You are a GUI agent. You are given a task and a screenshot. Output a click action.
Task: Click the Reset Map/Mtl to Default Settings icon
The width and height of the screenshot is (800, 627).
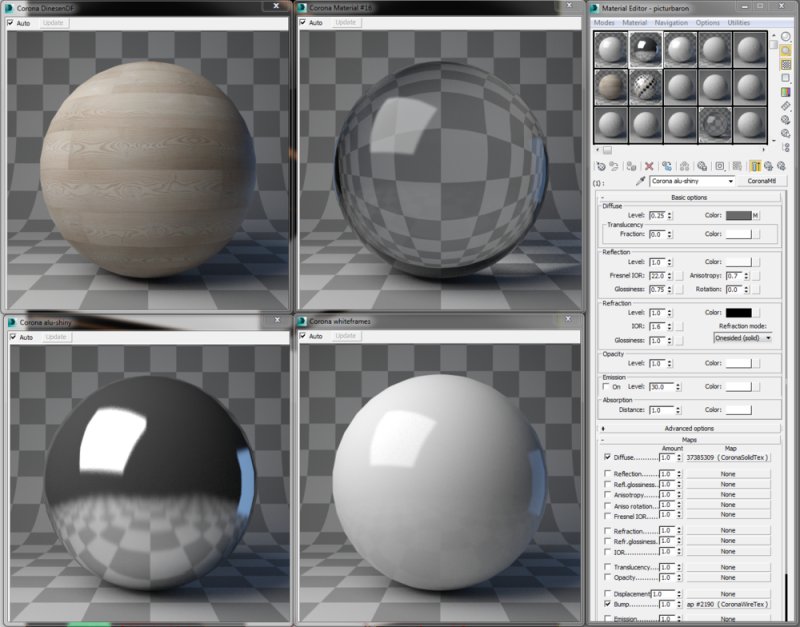[648, 165]
